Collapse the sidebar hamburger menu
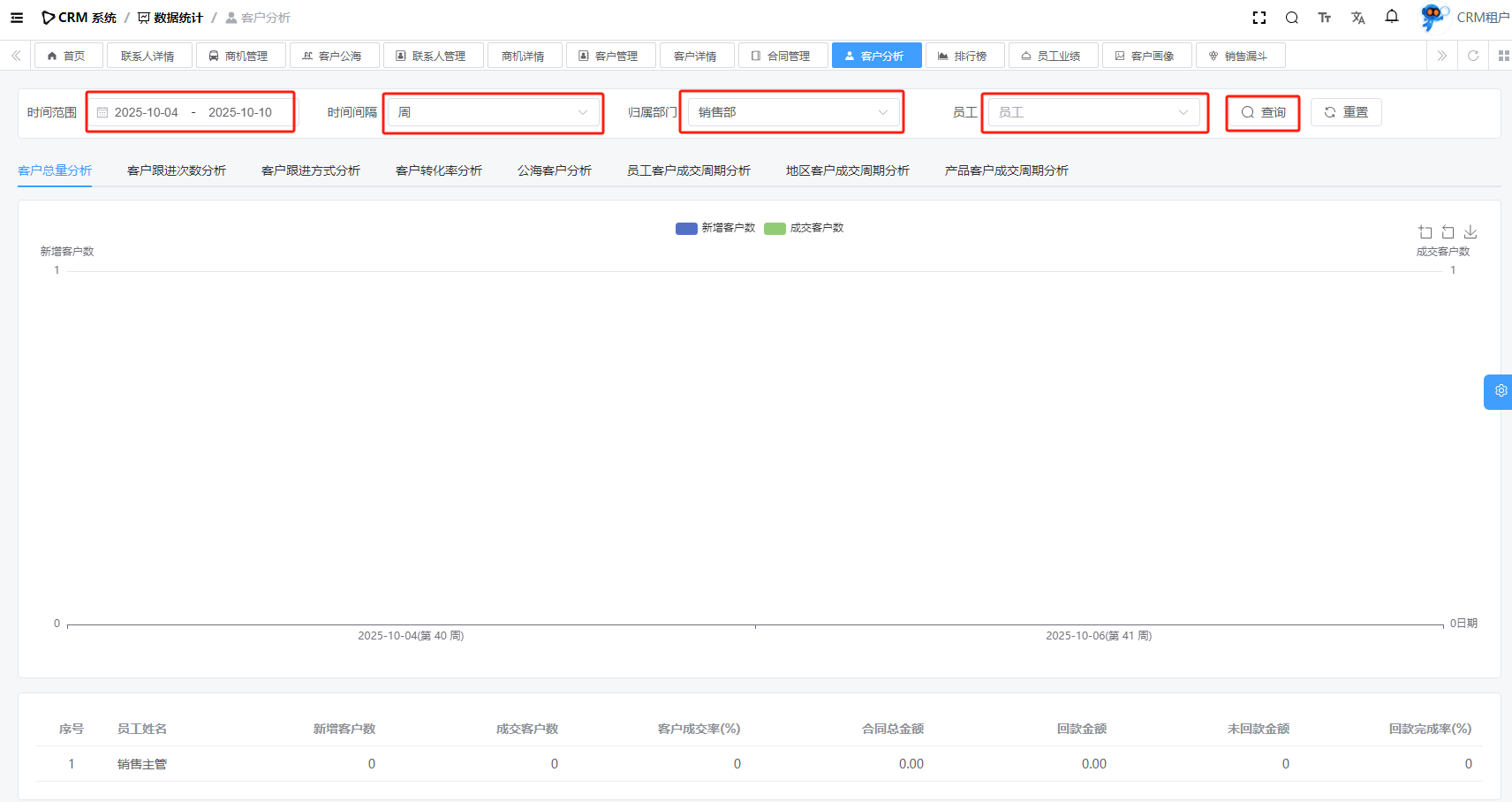1512x802 pixels. click(x=17, y=18)
